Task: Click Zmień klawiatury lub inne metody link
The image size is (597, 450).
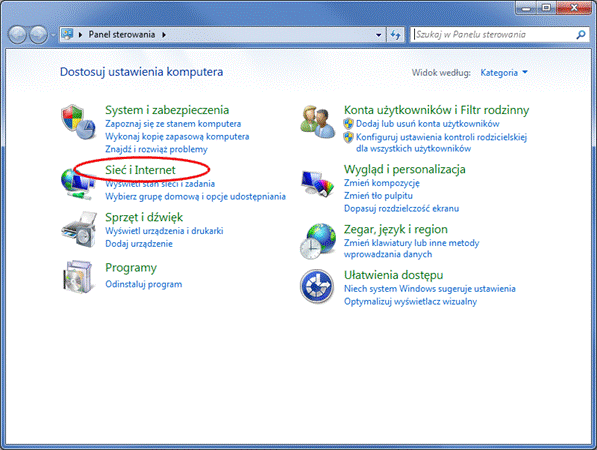Action: [x=411, y=249]
